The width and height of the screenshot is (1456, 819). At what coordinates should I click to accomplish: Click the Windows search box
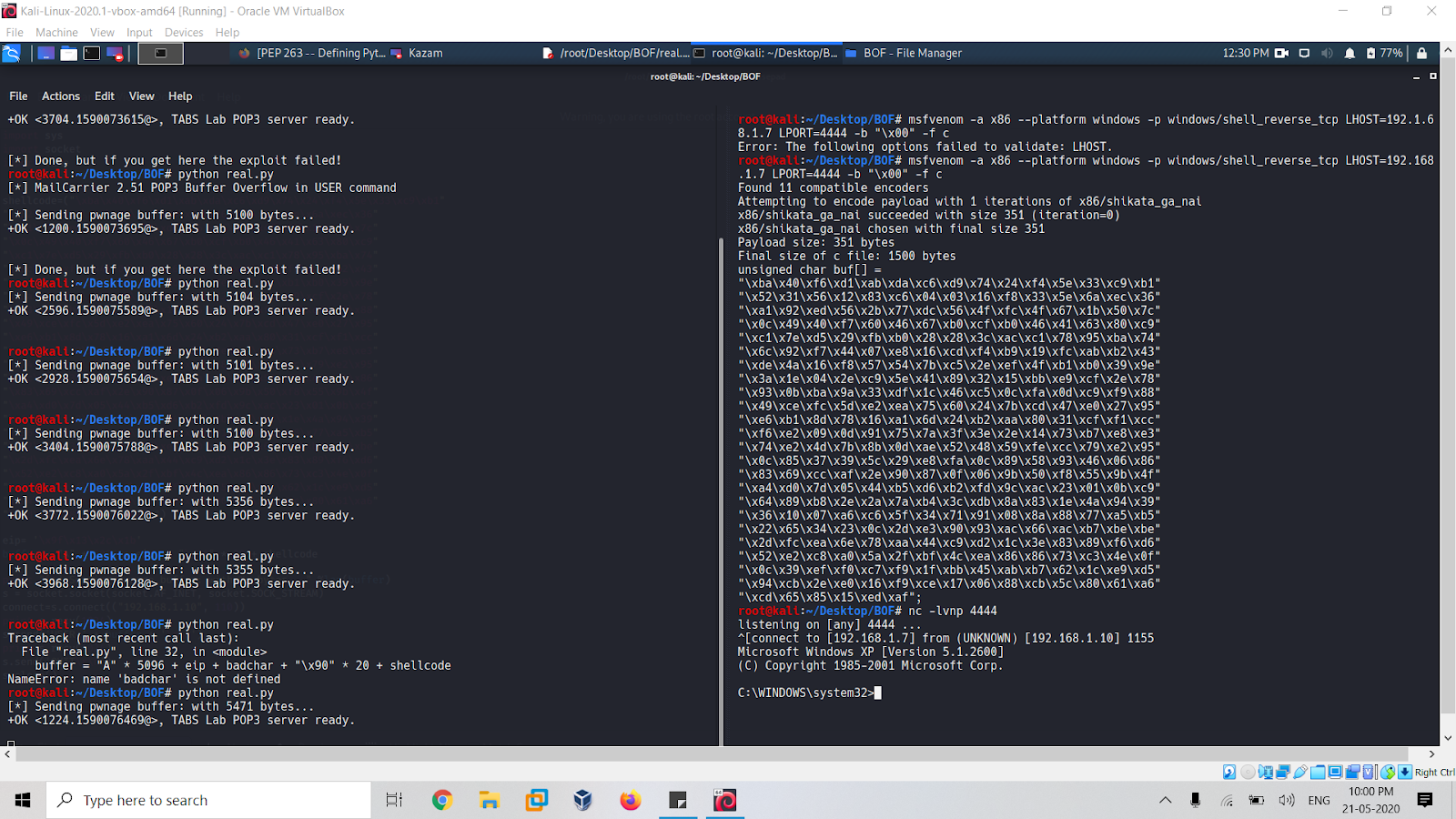point(208,800)
